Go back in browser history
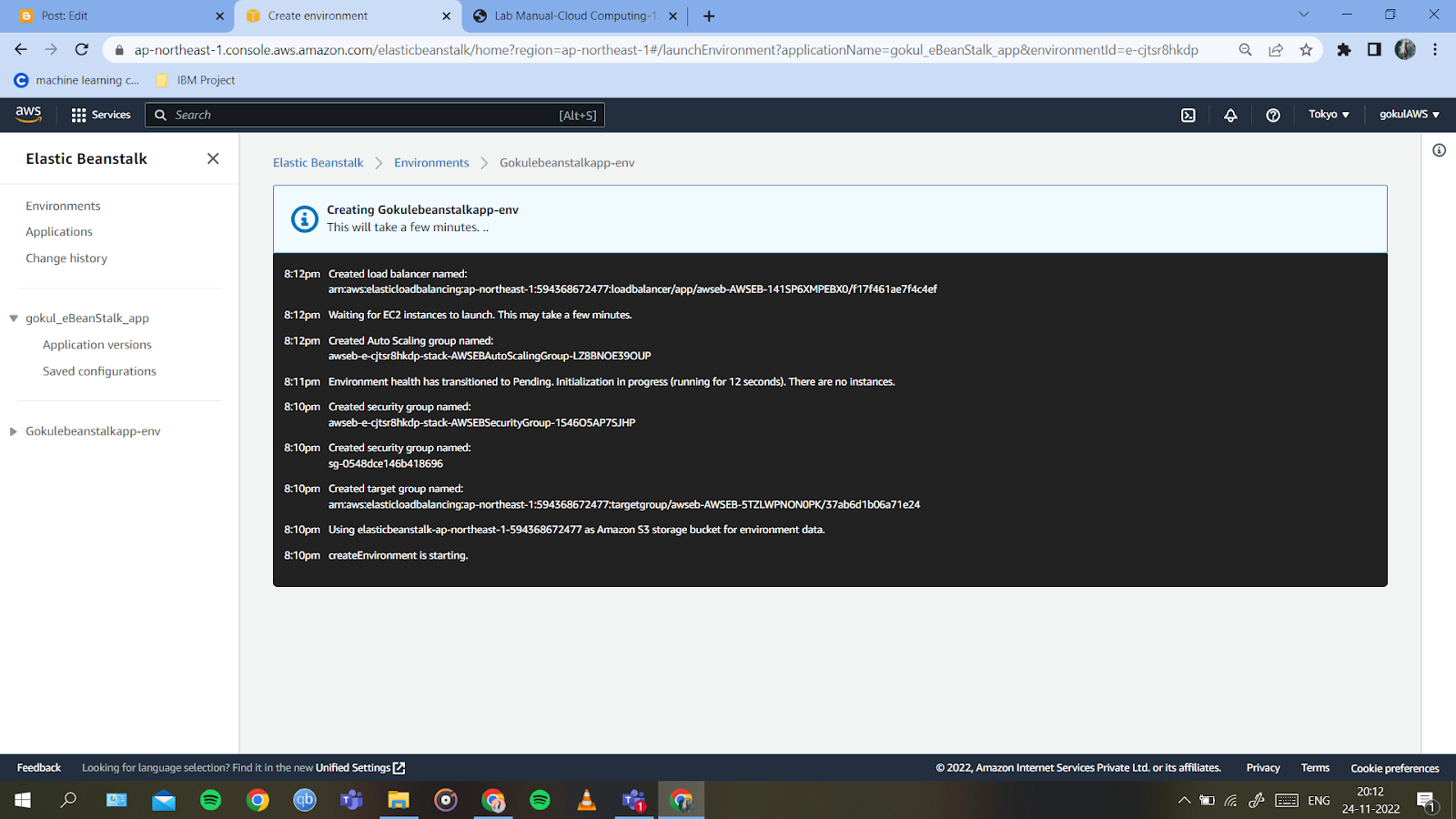The width and height of the screenshot is (1456, 819). (21, 49)
